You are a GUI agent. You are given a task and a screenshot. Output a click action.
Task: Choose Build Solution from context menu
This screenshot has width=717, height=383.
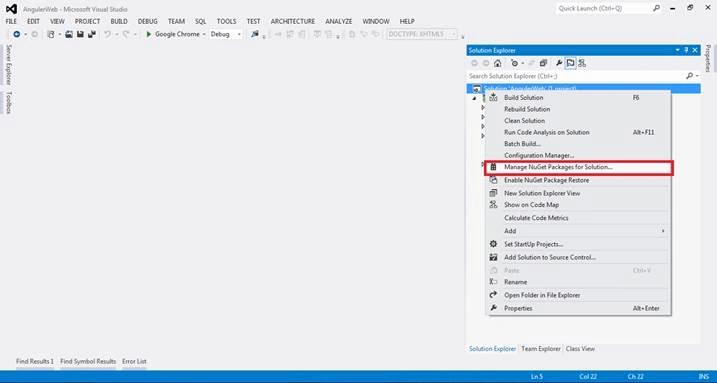578,98
